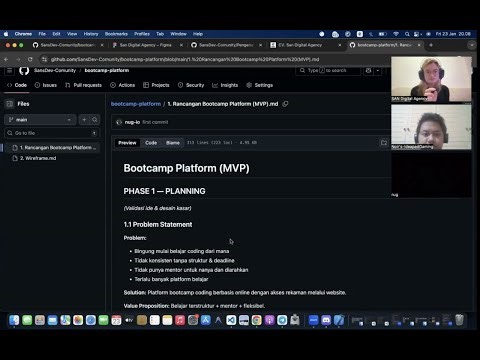
Task: Open Maps from the dock
Action: [x=65, y=320]
